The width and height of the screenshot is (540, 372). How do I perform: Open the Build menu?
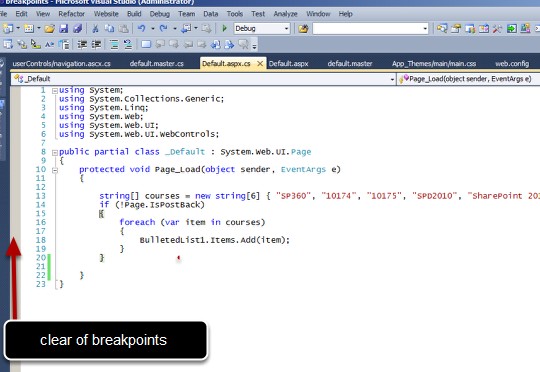[x=134, y=14]
